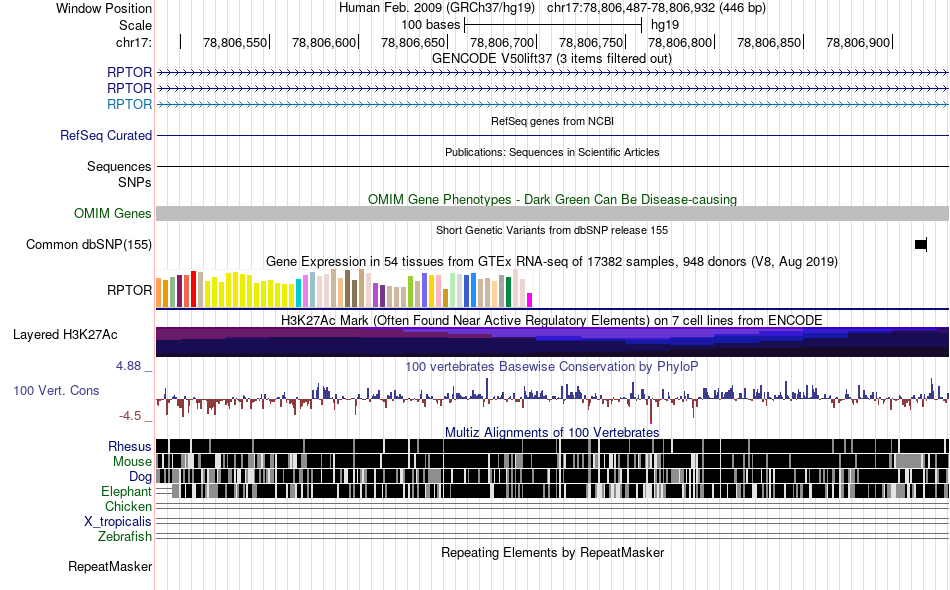Click the black dbSNP variant marker

921,244
